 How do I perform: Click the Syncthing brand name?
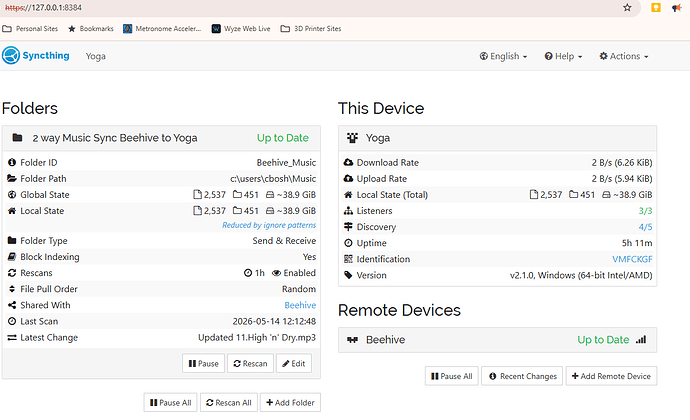46,55
